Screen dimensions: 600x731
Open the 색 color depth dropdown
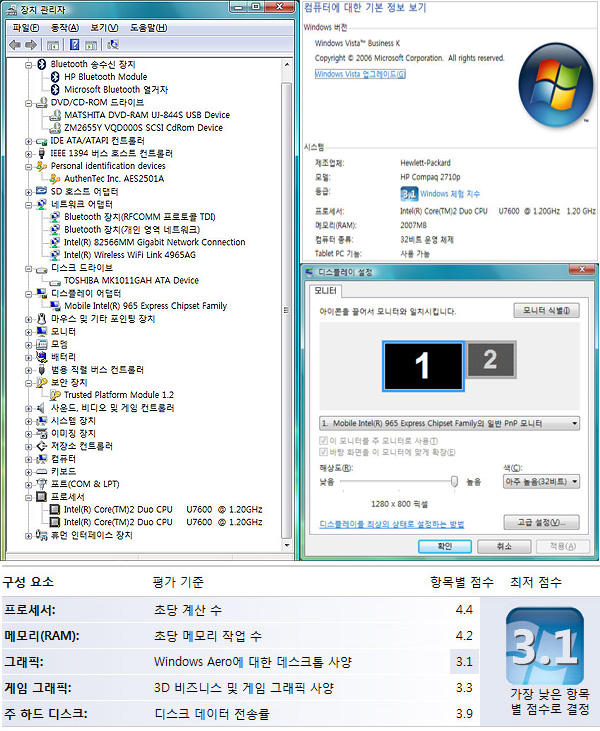click(x=541, y=482)
